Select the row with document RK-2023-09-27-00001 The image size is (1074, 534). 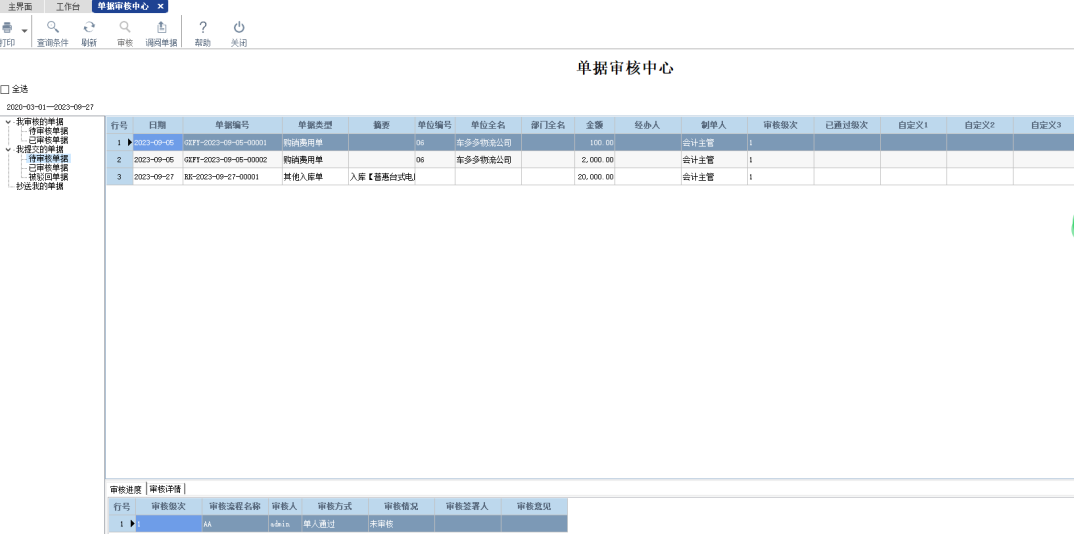click(x=221, y=177)
